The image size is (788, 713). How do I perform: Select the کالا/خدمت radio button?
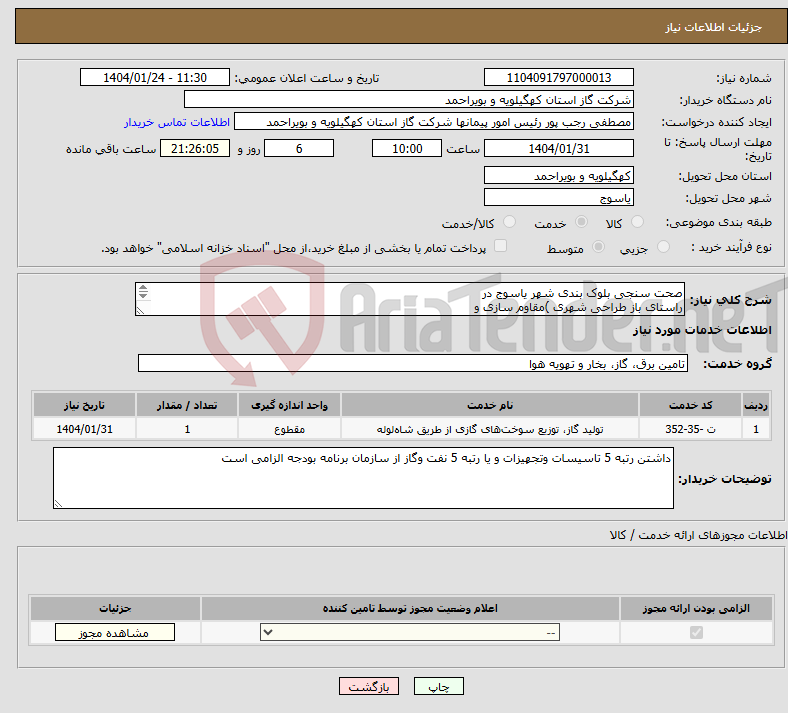coord(509,222)
